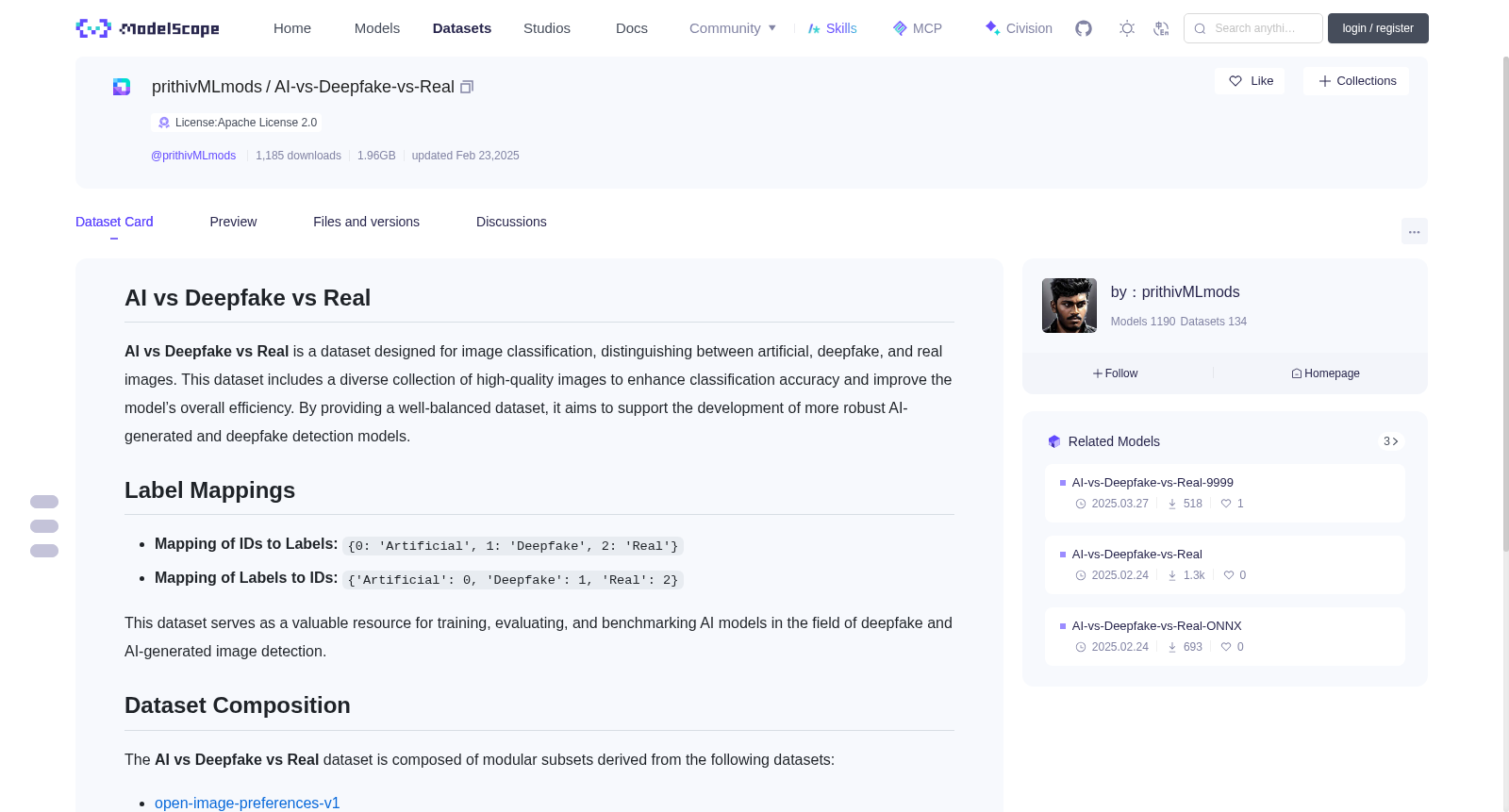Screen dimensions: 1509x812
Task: Click download icon for AI-vs-Deepfake-vs-Real-9999
Action: point(1172,504)
